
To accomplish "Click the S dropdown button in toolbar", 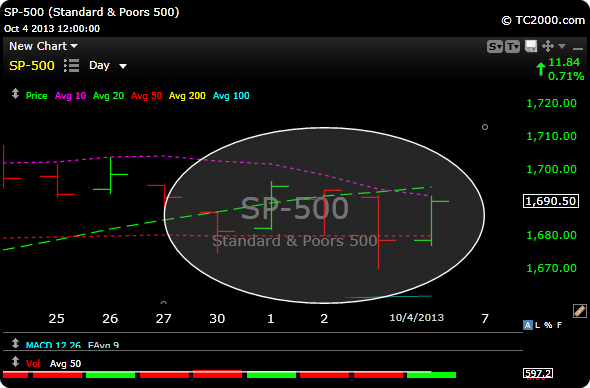I will coord(494,47).
